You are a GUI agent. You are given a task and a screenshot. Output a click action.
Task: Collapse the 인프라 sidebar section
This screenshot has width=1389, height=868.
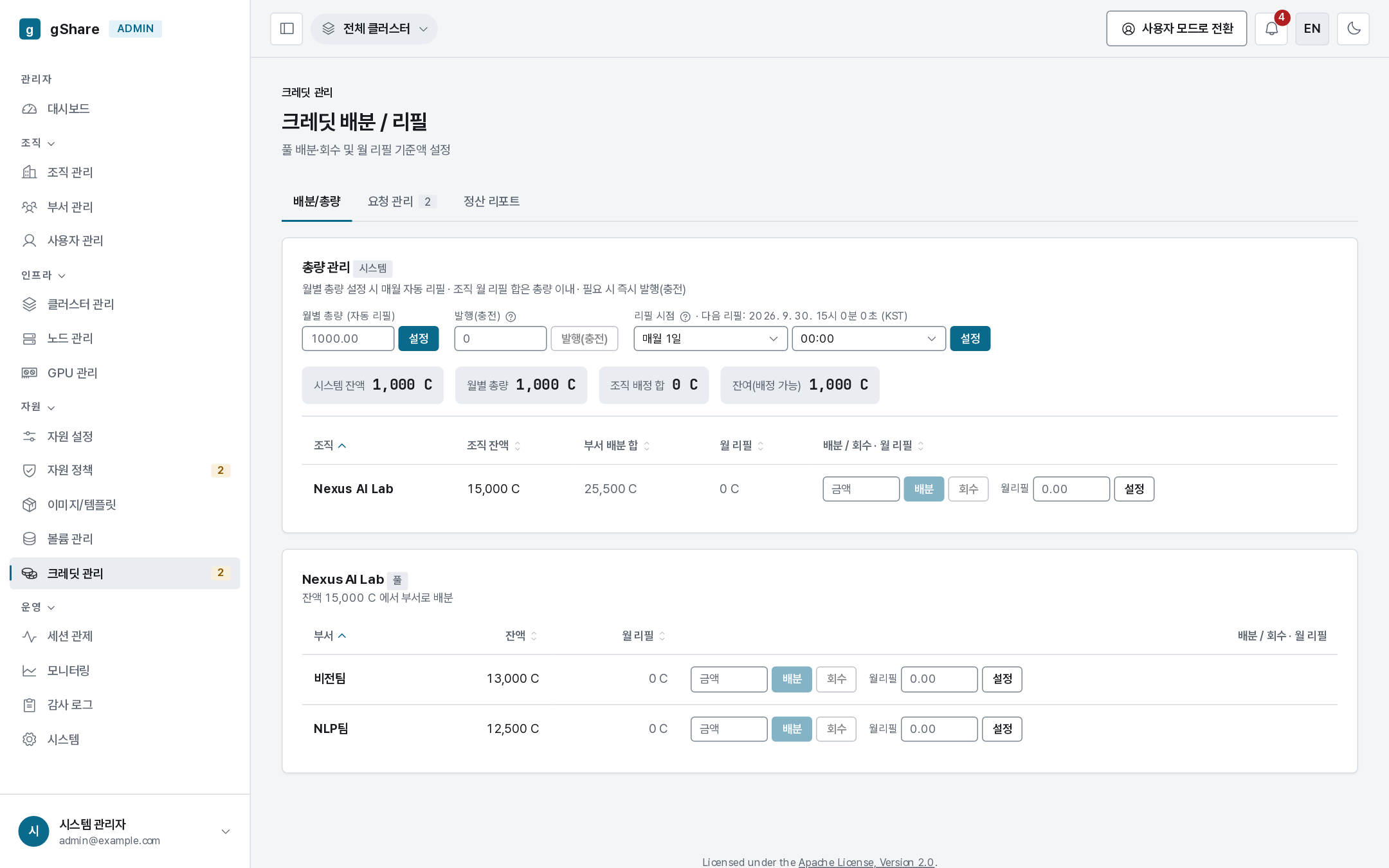tap(43, 275)
